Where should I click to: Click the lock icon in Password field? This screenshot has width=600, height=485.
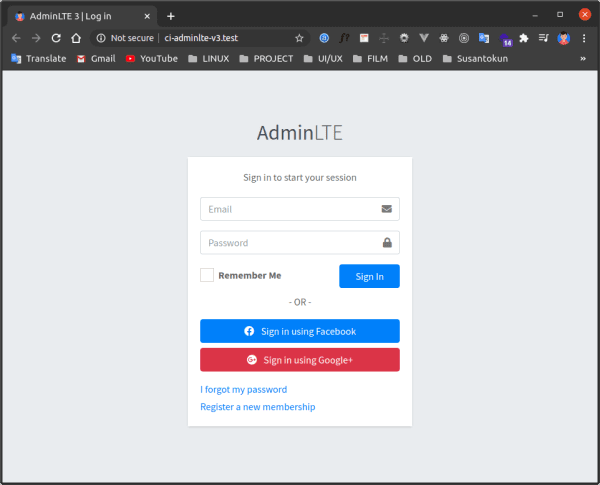pyautogui.click(x=387, y=243)
